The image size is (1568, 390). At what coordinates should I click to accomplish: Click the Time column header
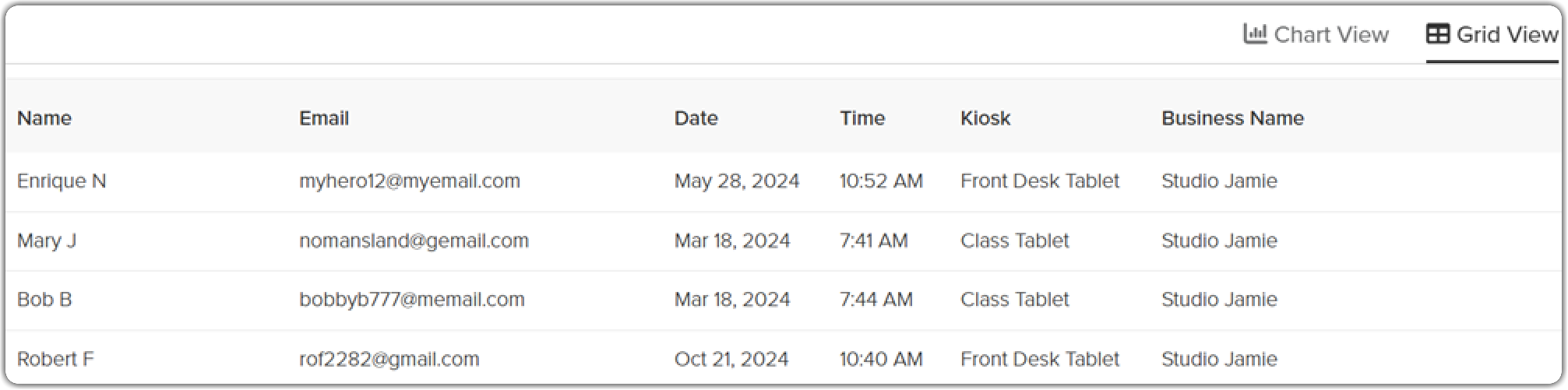862,118
